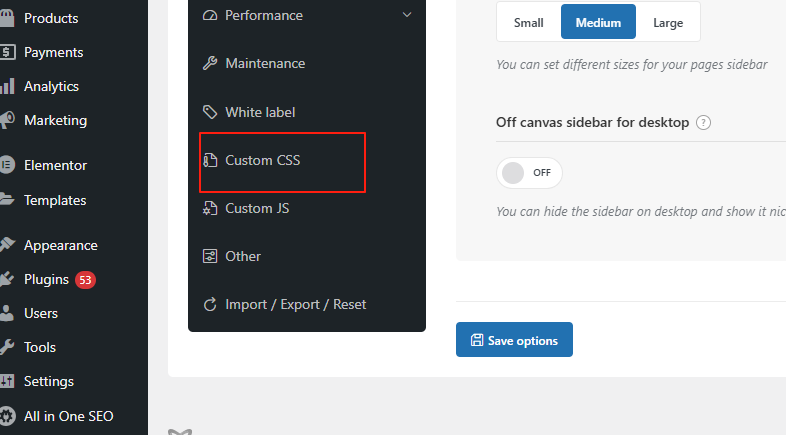
Task: Select the Medium sidebar size option
Action: [x=598, y=22]
